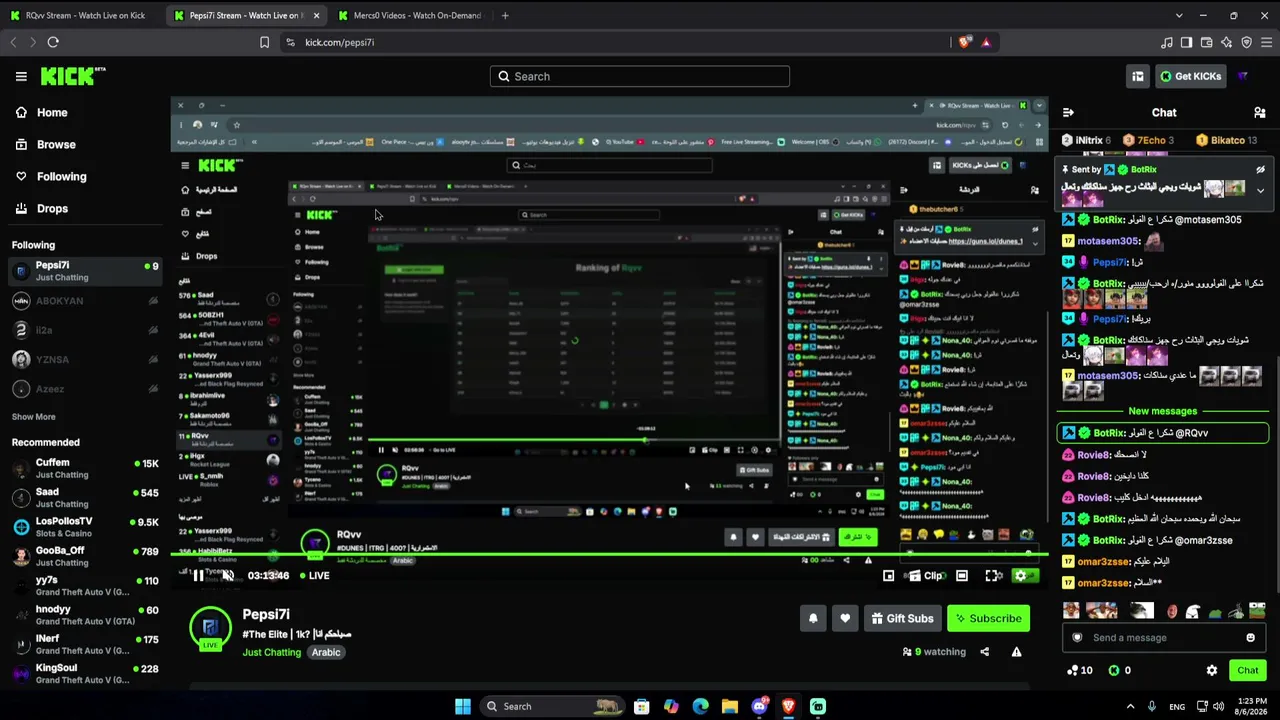
Task: Open Pepsi7i in Following list
Action: (85, 271)
